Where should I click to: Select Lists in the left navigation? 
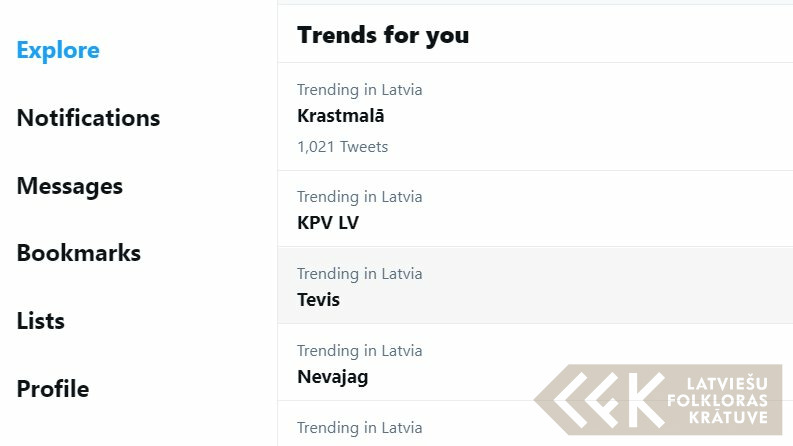coord(40,321)
